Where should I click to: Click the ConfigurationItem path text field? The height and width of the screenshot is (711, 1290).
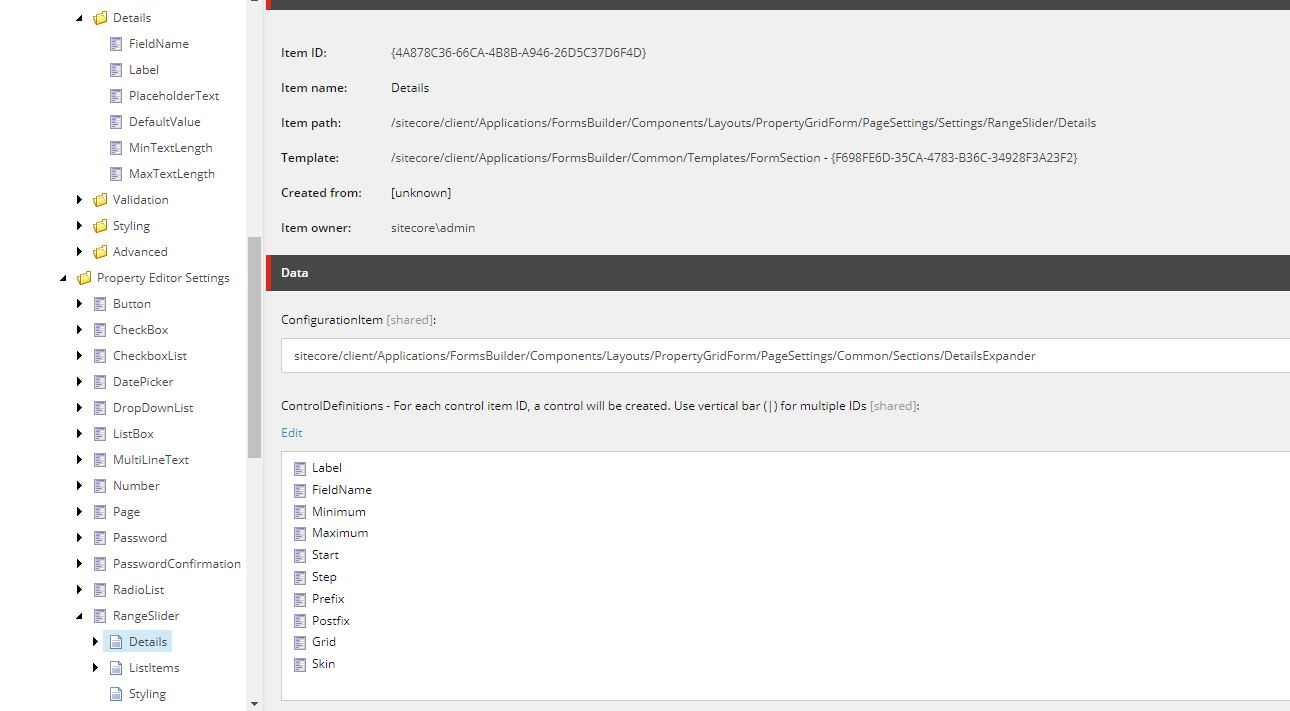(700, 356)
